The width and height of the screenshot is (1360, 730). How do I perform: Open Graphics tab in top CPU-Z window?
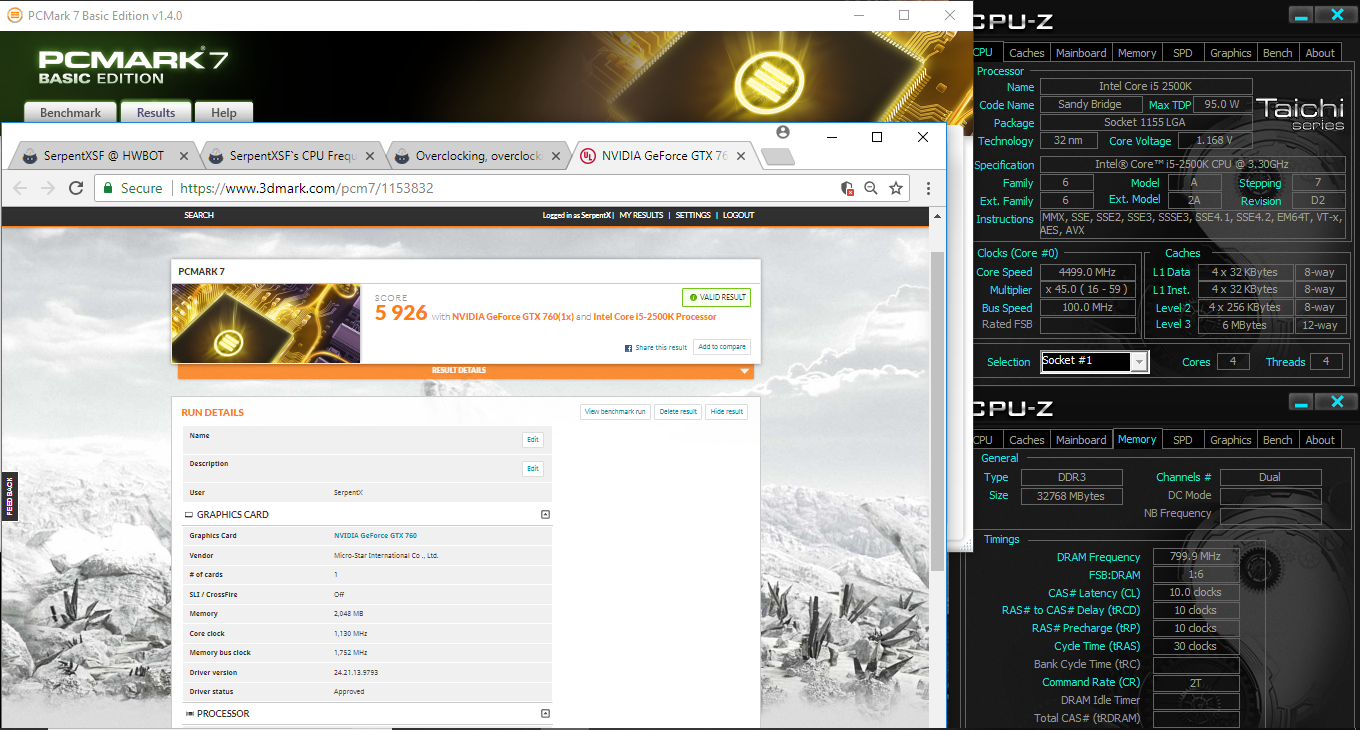1230,53
